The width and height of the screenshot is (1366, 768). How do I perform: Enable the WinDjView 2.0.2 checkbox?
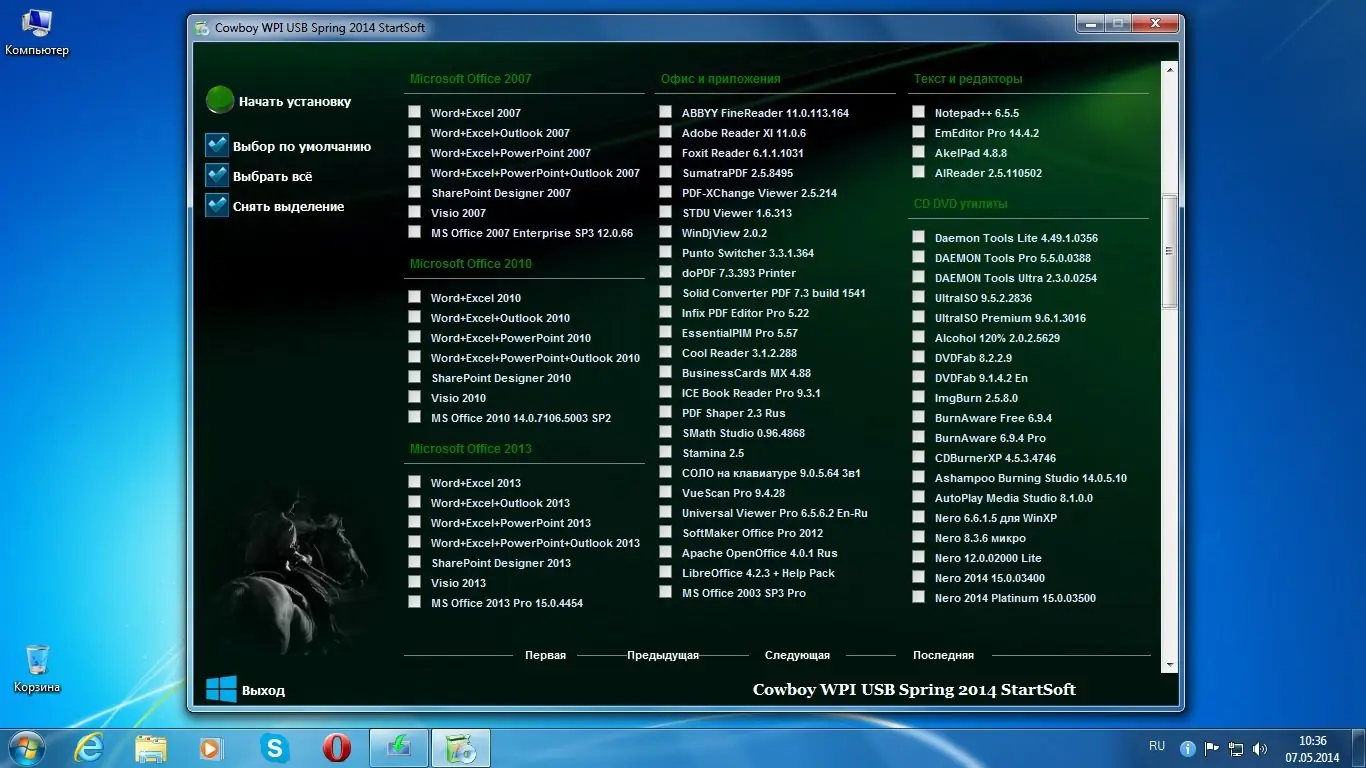pos(665,232)
